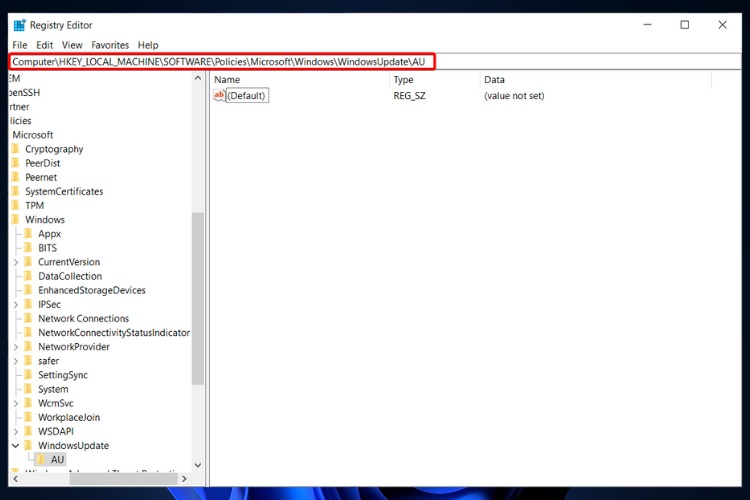Screen dimensions: 750x500
Task: Select the safer folder icon
Action: coord(28,361)
